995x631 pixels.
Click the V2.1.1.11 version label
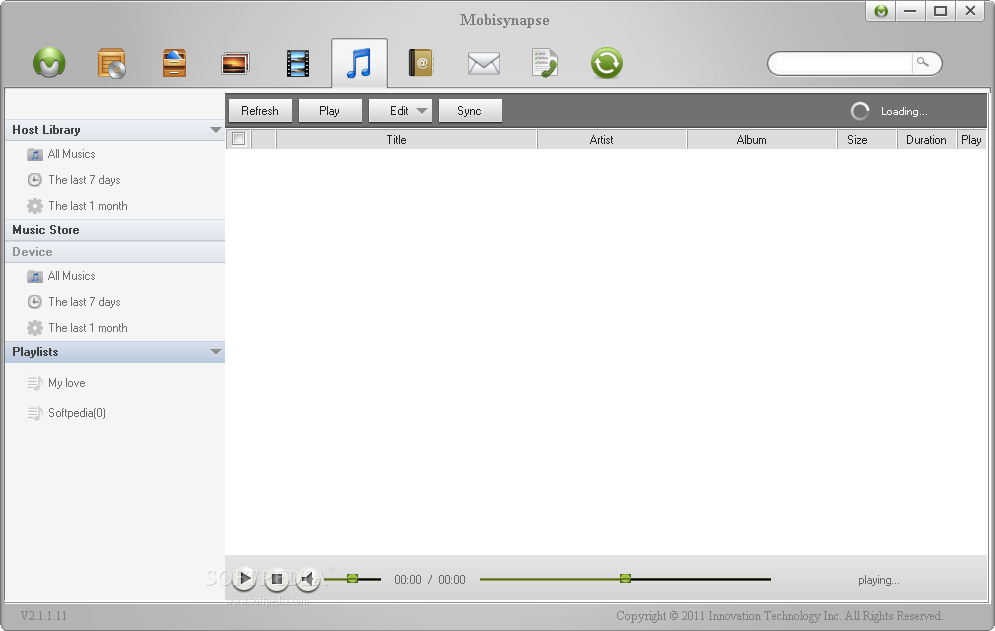pyautogui.click(x=43, y=616)
